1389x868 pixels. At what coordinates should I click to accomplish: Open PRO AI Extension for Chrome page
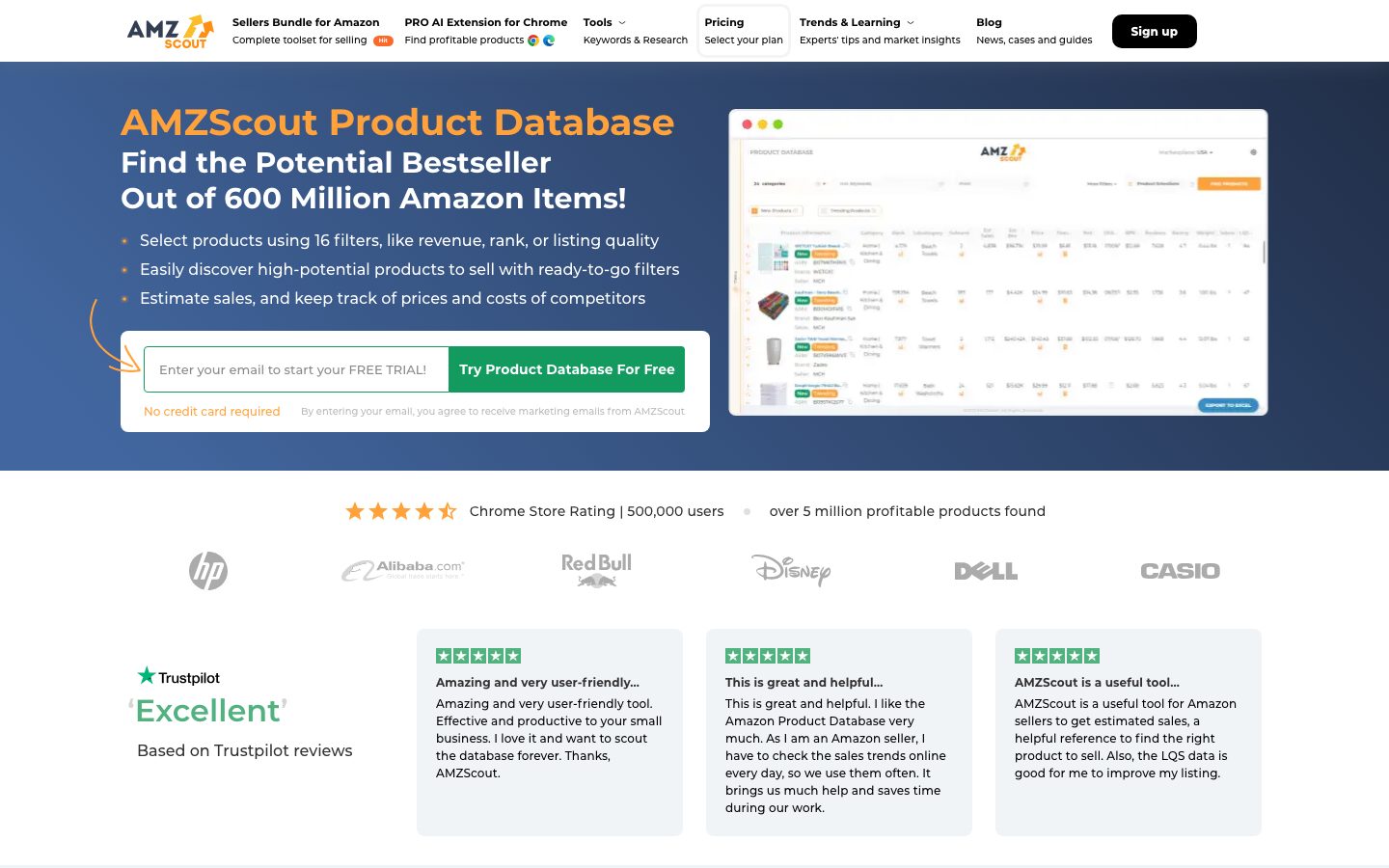[x=485, y=31]
